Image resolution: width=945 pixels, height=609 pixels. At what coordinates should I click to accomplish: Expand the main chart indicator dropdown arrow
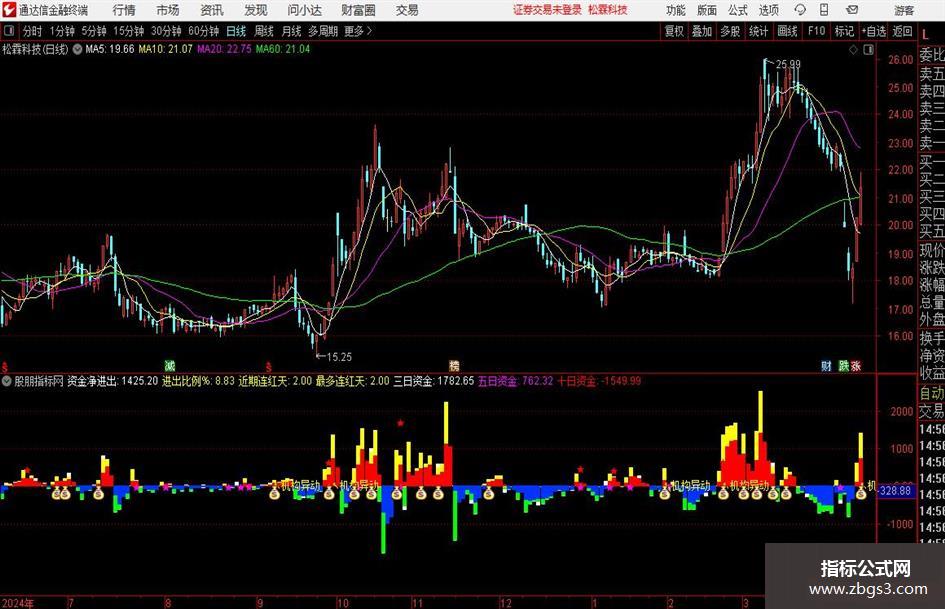pos(77,49)
